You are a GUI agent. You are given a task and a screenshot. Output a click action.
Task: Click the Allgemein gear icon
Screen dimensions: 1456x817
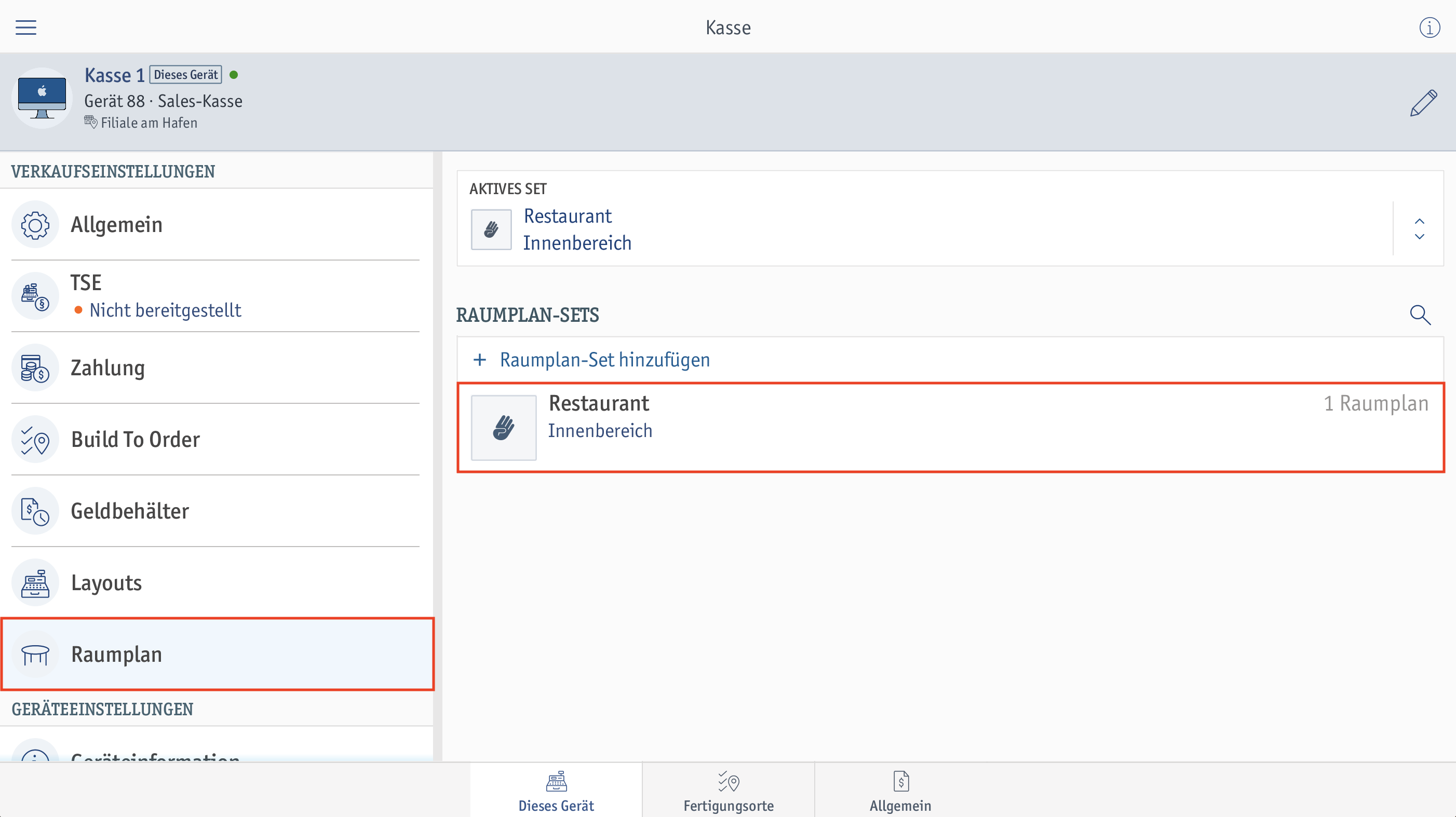click(35, 225)
